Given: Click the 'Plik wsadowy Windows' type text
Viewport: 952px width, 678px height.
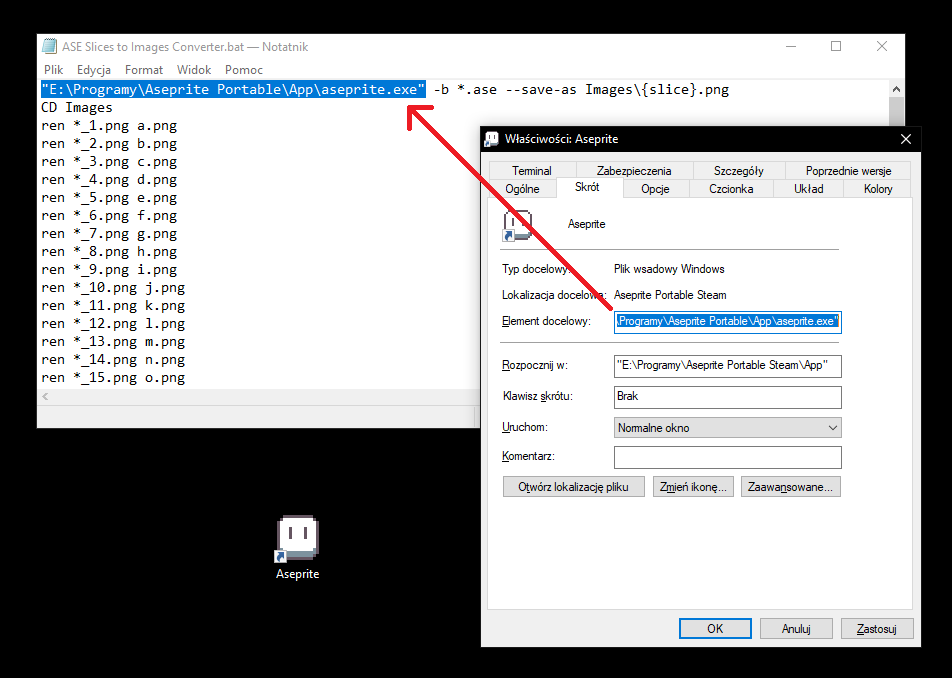Looking at the screenshot, I should 669,269.
